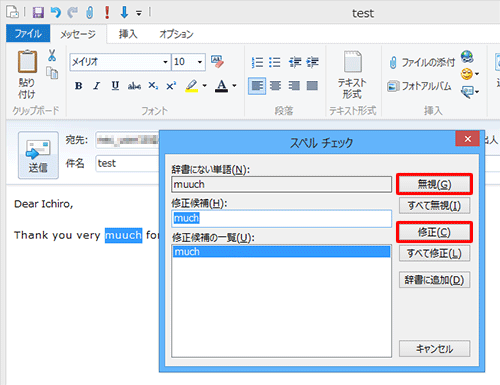The image size is (500, 385).
Task: Click 修正(C) change button
Action: tap(434, 232)
